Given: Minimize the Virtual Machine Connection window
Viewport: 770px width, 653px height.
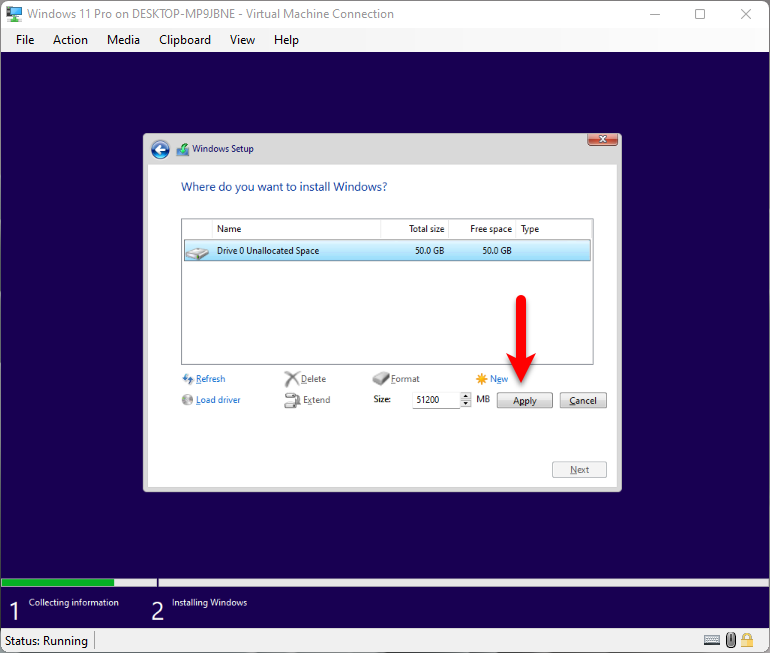Looking at the screenshot, I should (655, 14).
